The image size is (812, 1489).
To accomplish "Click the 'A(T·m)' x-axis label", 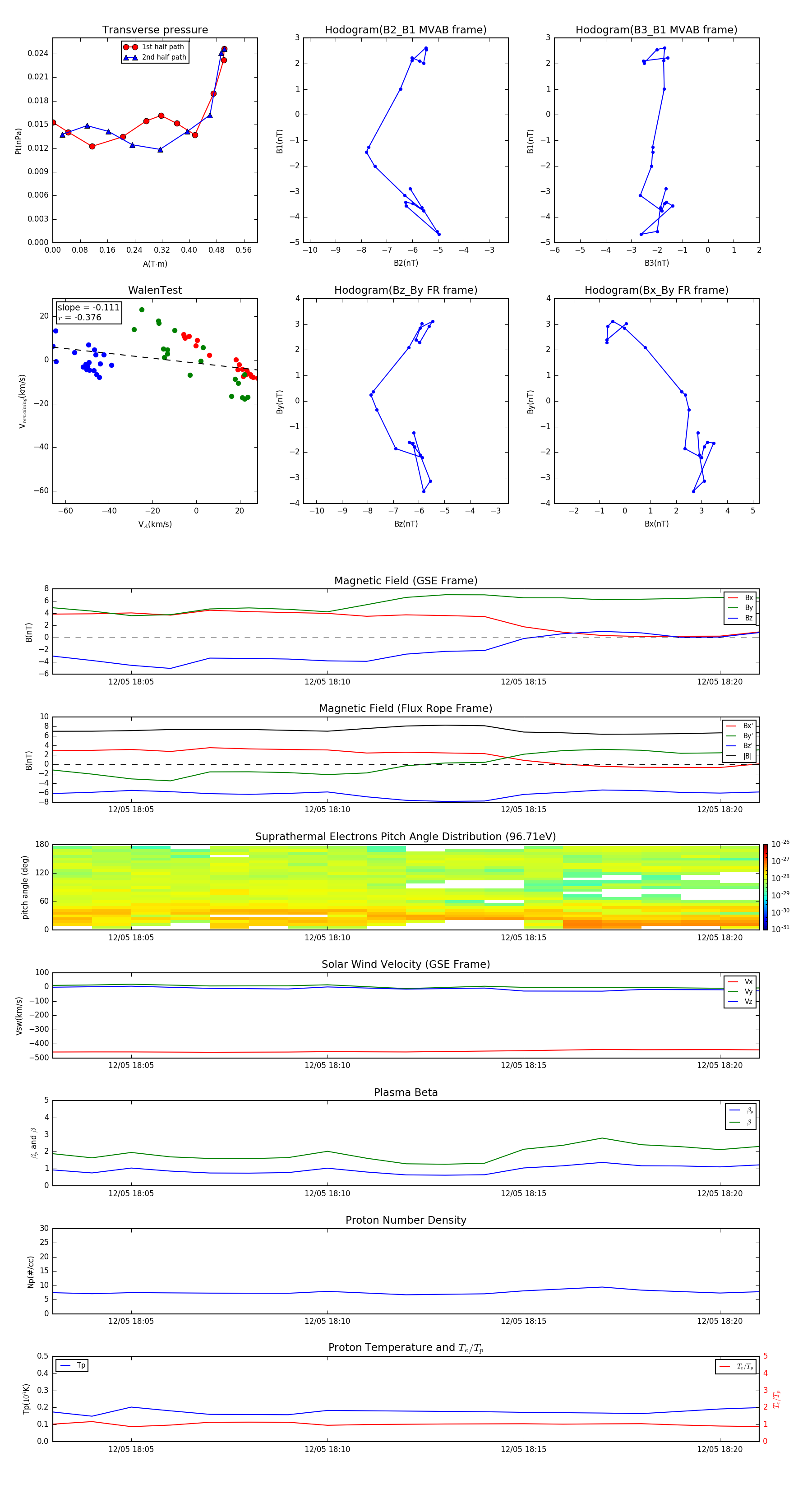I will click(155, 264).
